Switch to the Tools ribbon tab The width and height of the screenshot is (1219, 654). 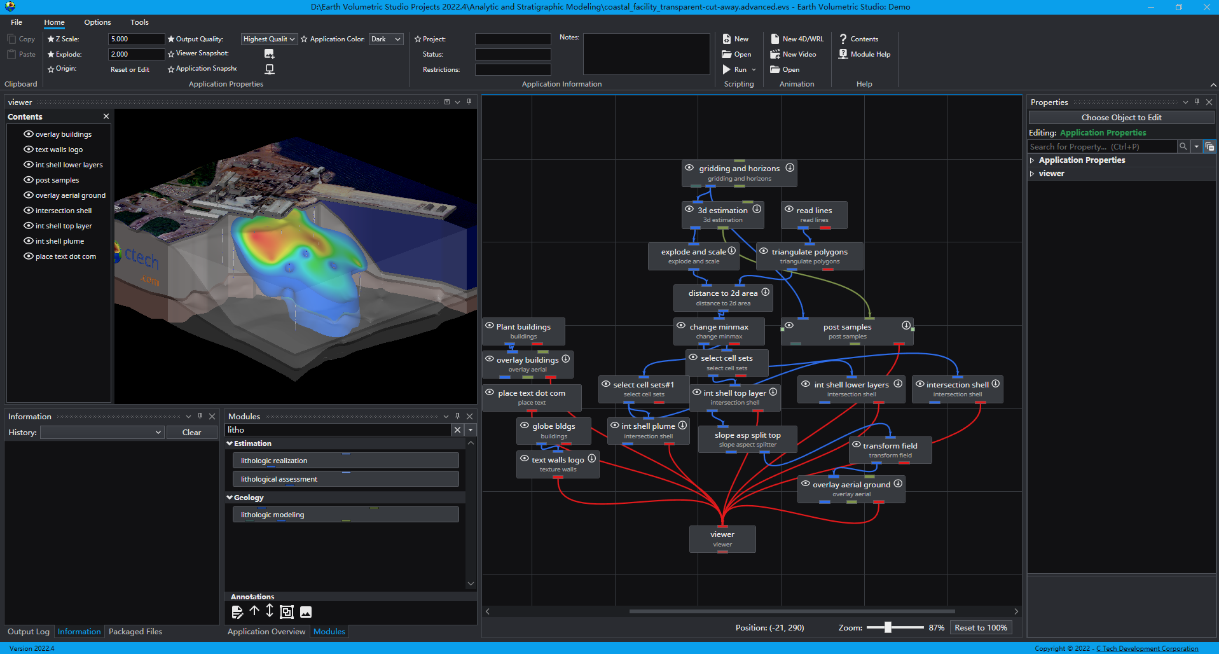click(x=139, y=22)
